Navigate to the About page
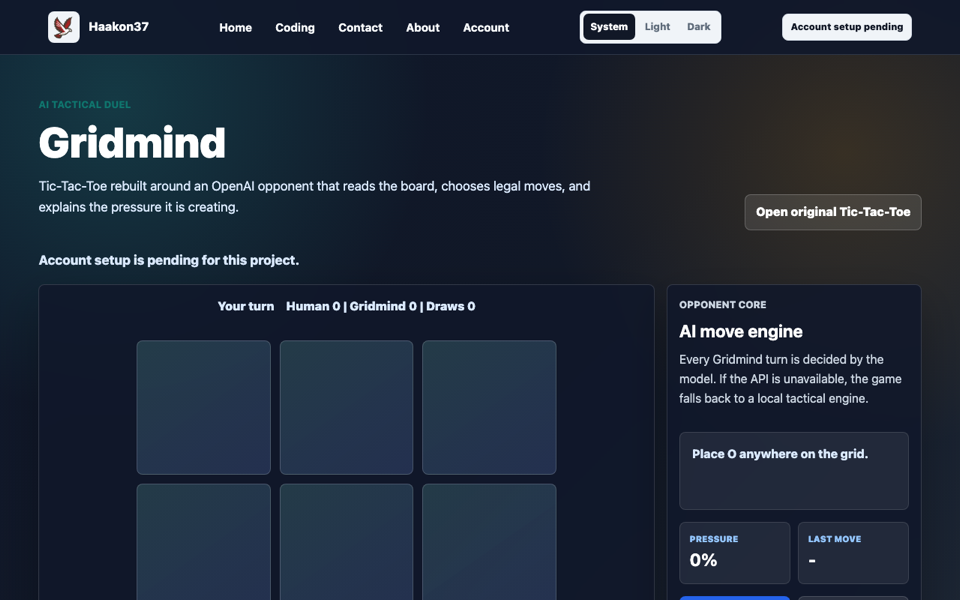 pos(422,28)
